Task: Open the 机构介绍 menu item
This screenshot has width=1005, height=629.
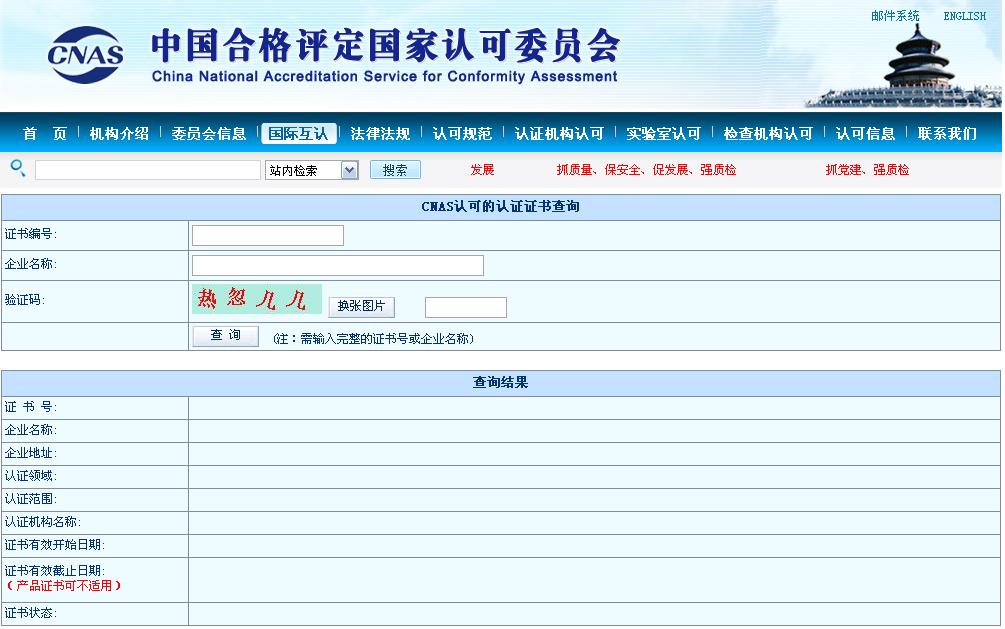Action: pos(119,133)
